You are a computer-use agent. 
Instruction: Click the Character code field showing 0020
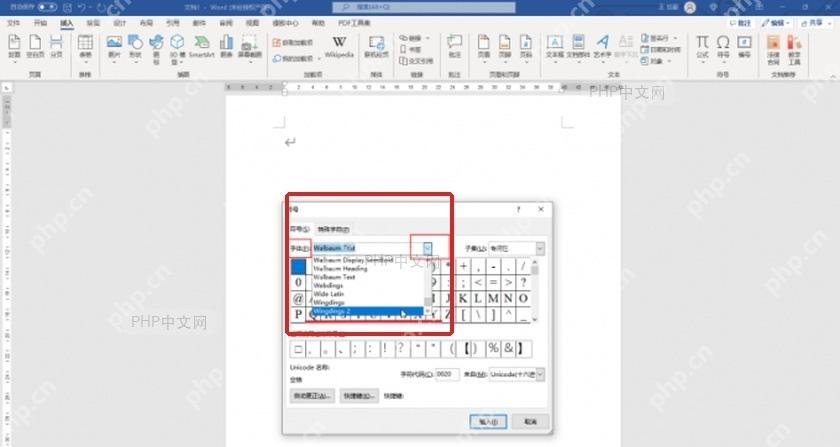point(447,374)
